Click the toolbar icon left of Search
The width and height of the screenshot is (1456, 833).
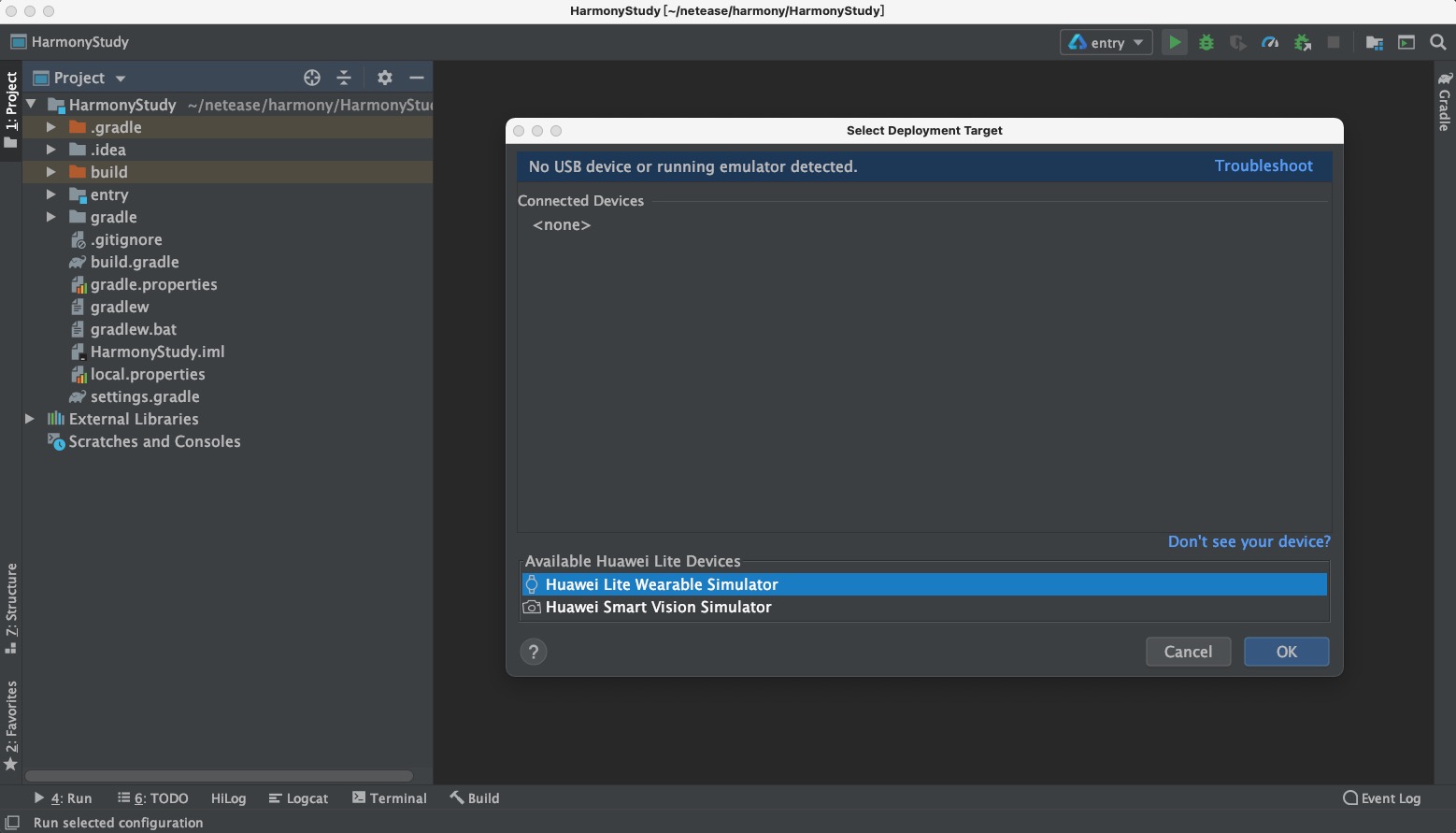pos(1406,42)
